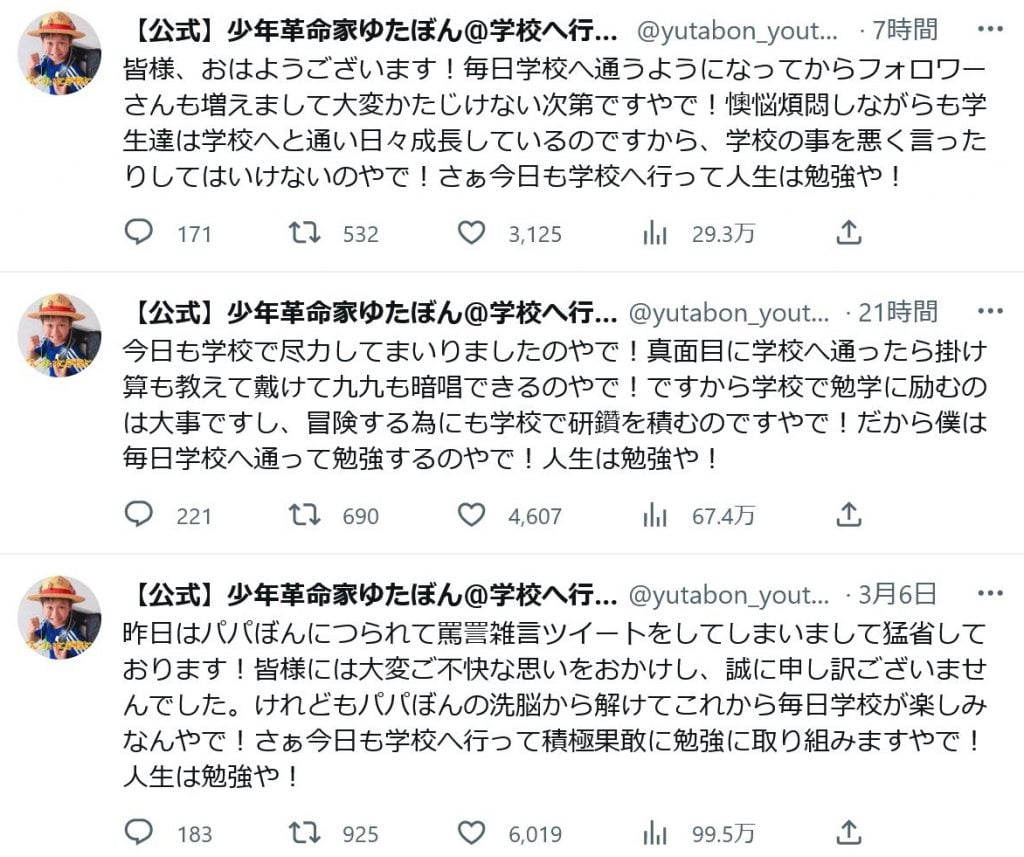
Task: View analytics showing 99.5万 views
Action: click(x=655, y=831)
